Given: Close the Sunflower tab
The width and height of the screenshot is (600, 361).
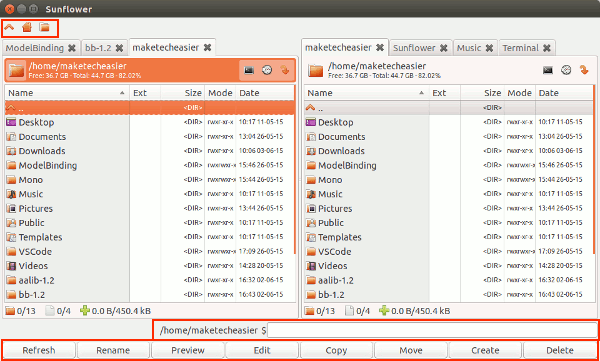Looking at the screenshot, I should (443, 48).
